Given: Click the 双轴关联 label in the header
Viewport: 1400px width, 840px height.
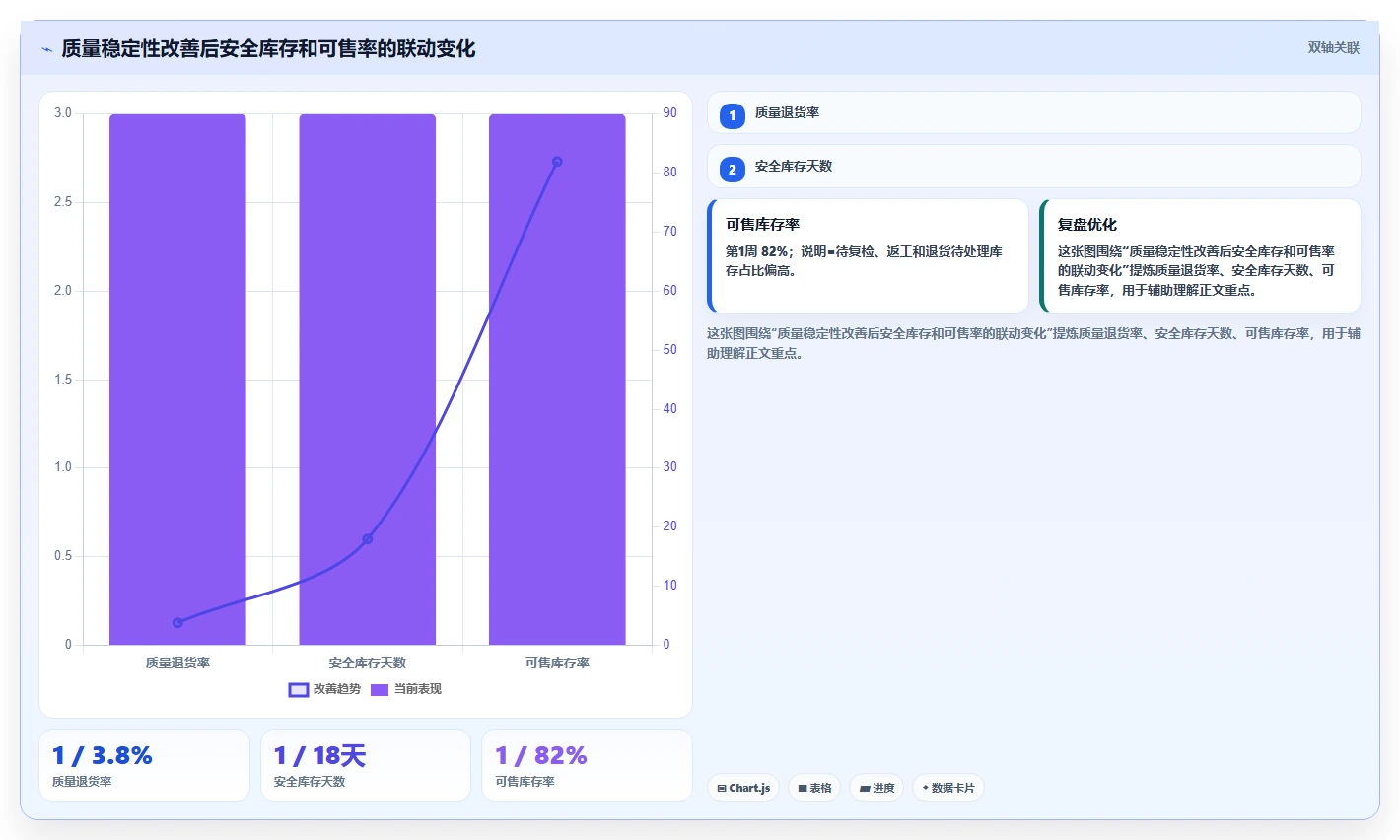Looking at the screenshot, I should pyautogui.click(x=1333, y=47).
